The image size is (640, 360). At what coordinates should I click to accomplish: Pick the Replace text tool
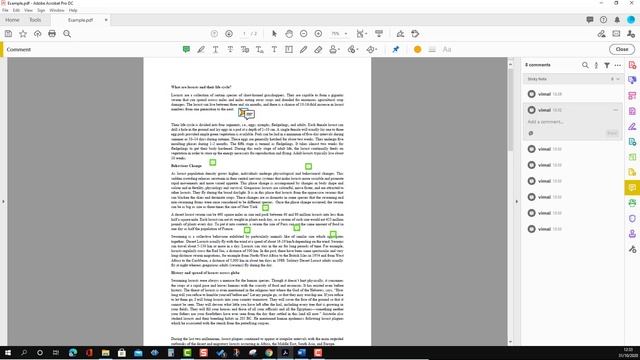pos(245,49)
